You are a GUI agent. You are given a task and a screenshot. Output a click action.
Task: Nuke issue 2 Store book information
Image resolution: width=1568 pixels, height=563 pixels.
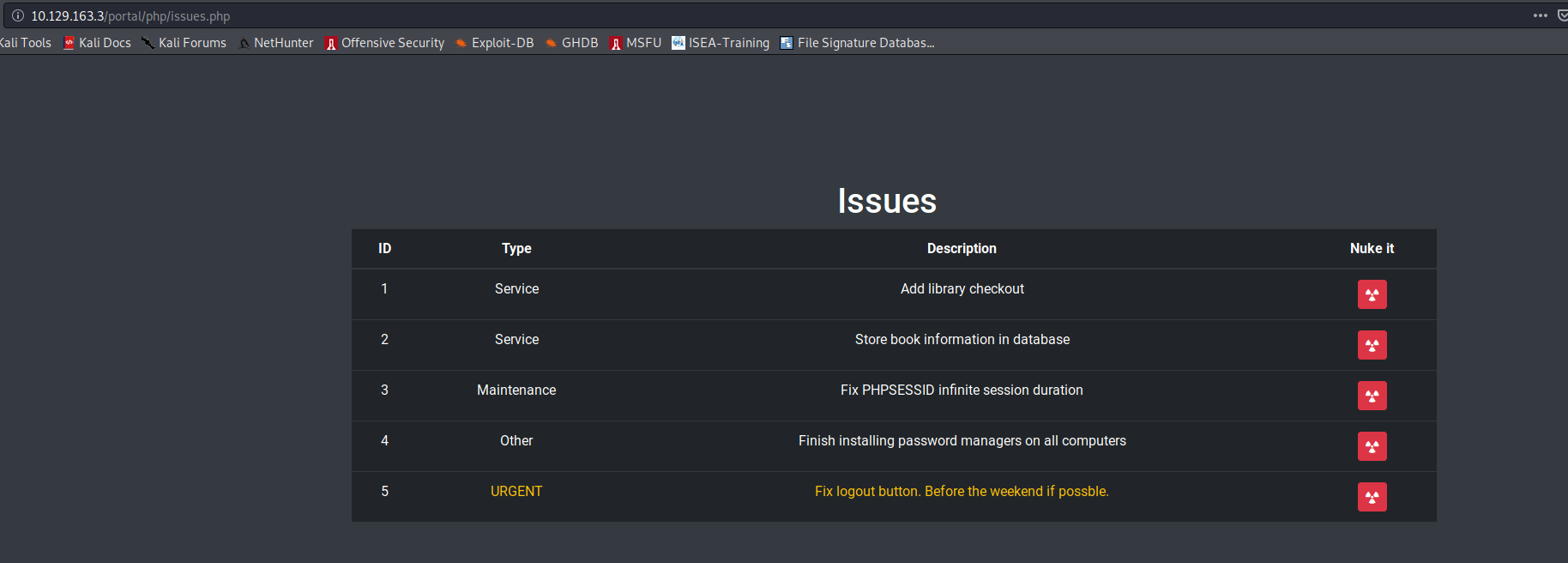1372,345
